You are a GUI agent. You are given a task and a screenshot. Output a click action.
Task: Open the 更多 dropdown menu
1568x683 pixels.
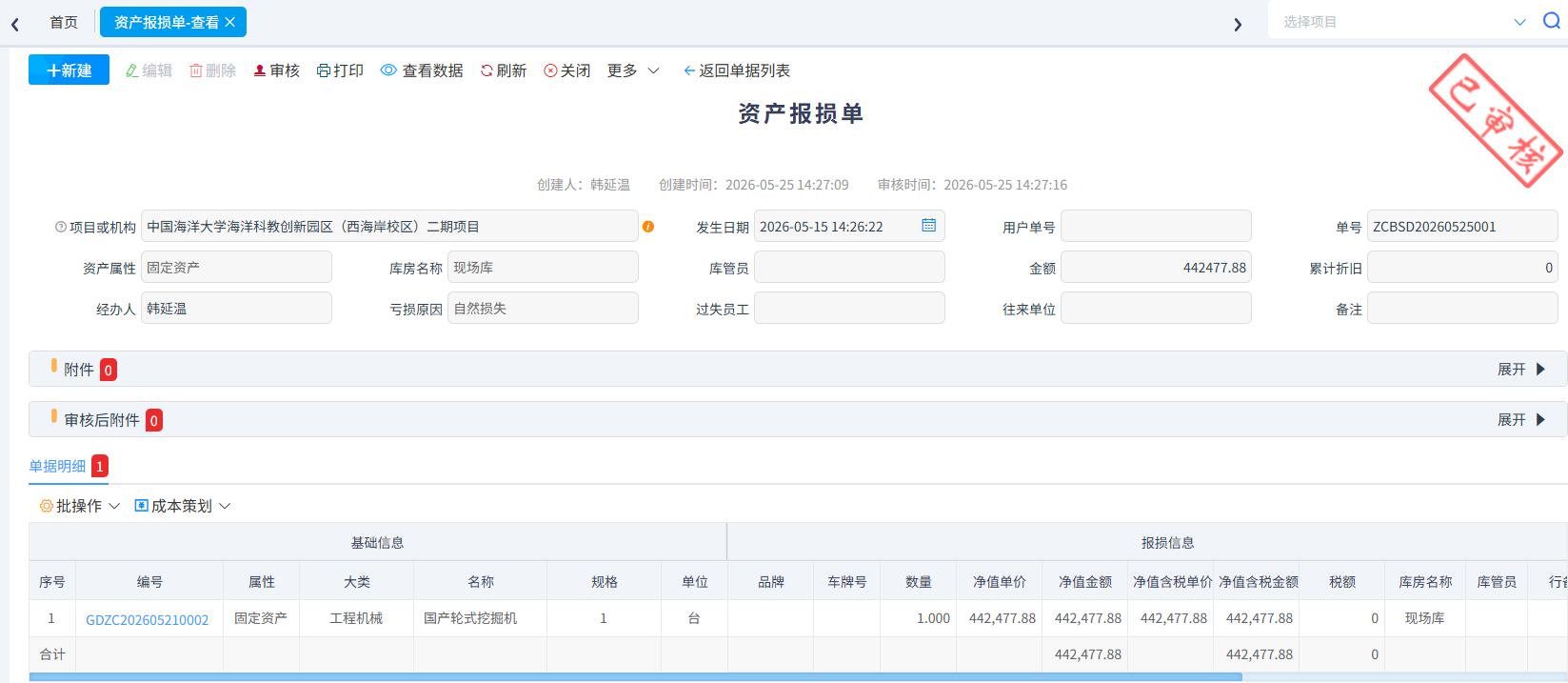point(633,70)
